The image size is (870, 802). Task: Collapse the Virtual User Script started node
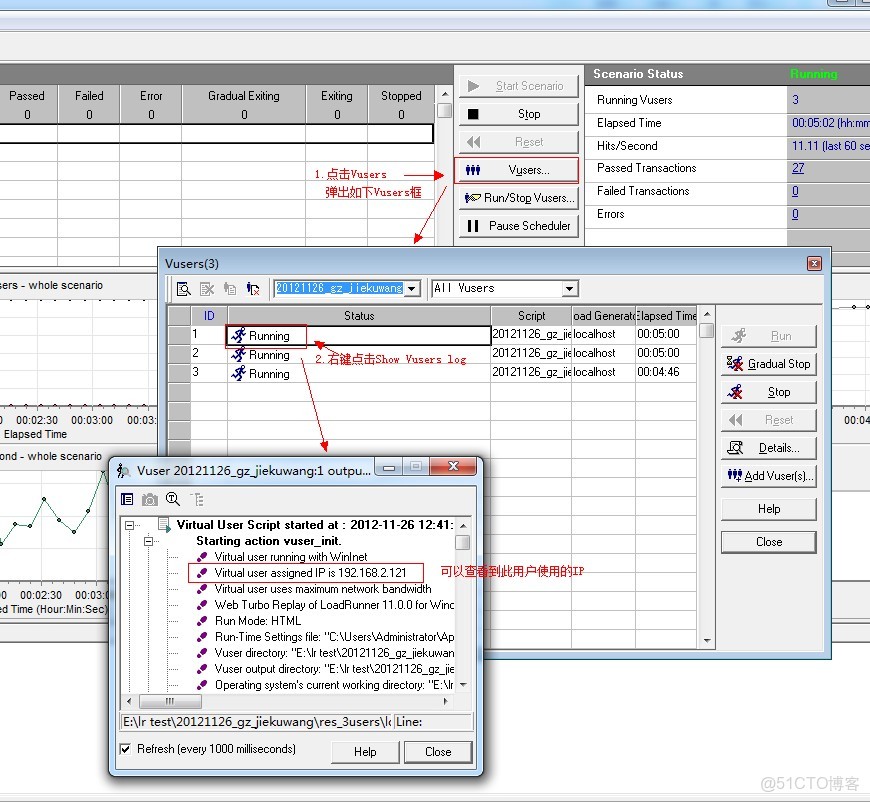pos(129,525)
